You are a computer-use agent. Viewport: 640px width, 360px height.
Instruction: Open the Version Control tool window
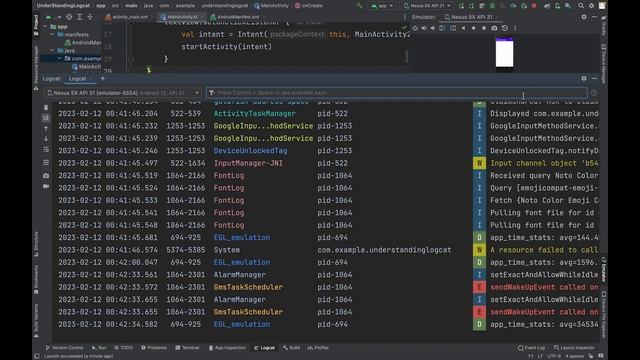[64, 348]
